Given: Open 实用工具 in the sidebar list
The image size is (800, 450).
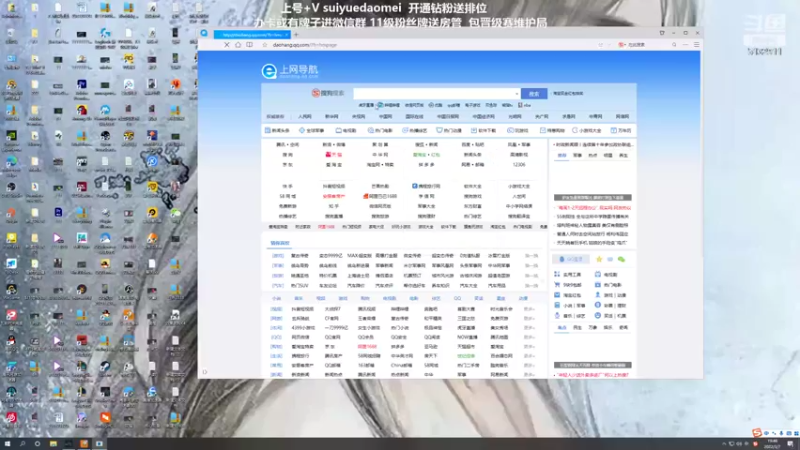Looking at the screenshot, I should pos(568,274).
